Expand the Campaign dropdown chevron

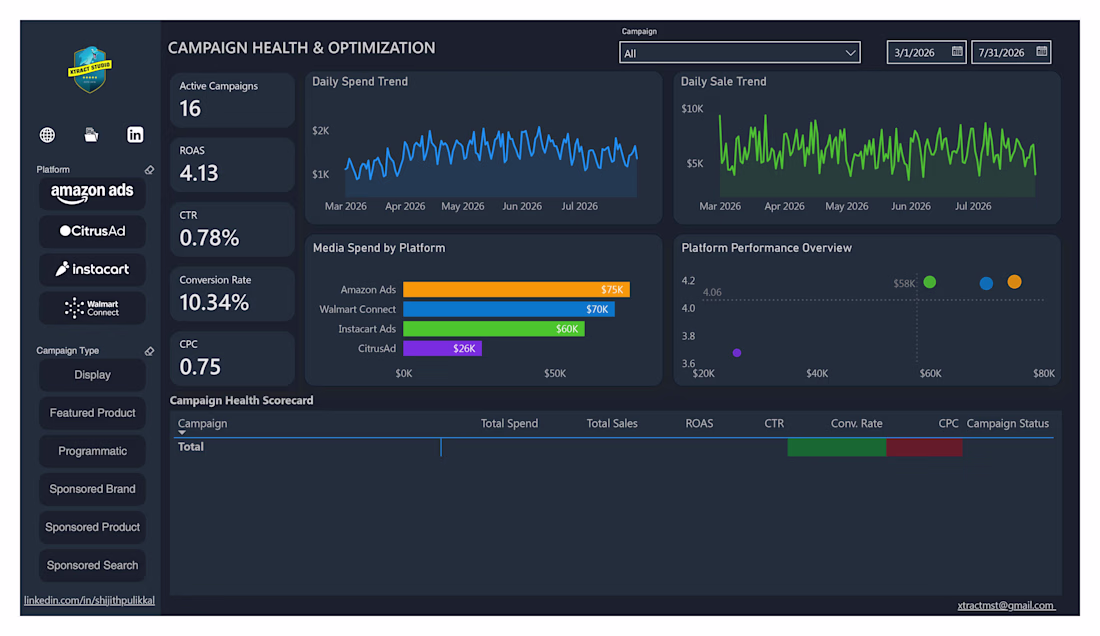(x=850, y=53)
